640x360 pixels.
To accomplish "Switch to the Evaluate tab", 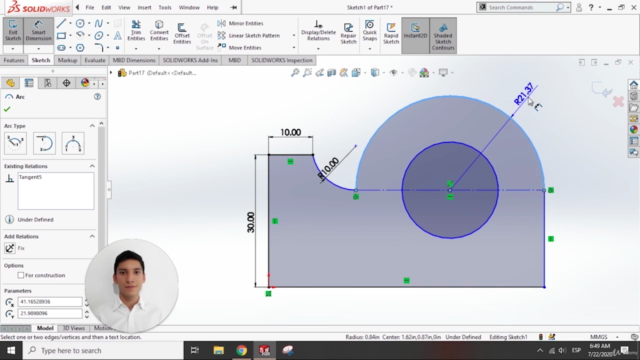I will coord(95,60).
